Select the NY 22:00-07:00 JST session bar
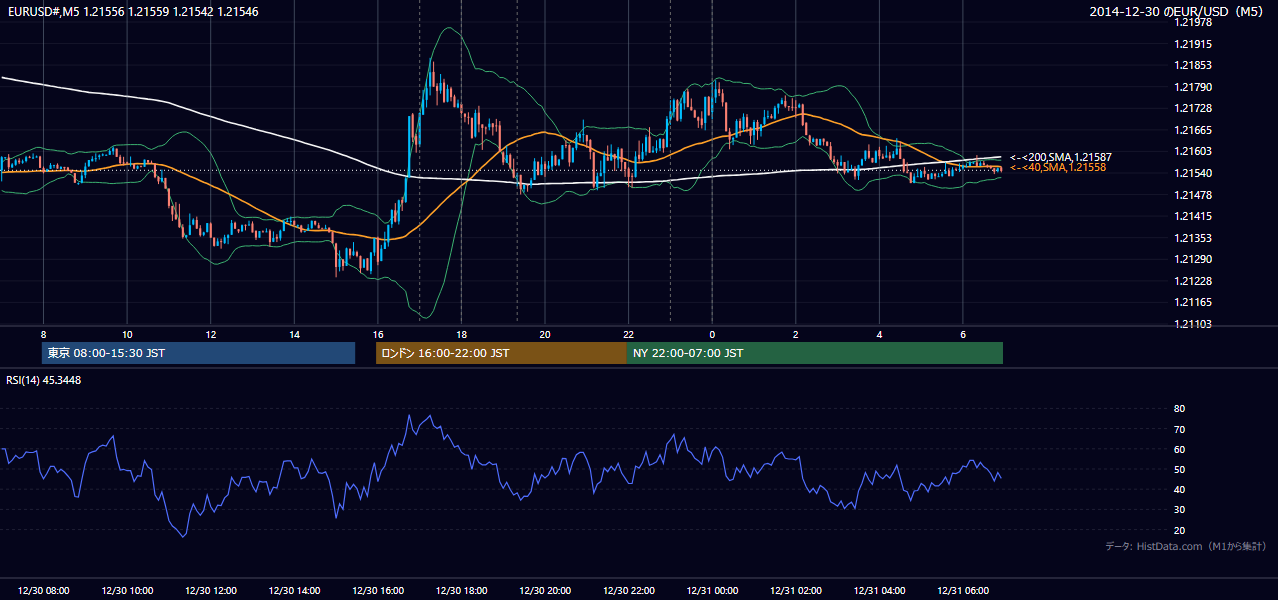The image size is (1278, 600). pyautogui.click(x=815, y=353)
